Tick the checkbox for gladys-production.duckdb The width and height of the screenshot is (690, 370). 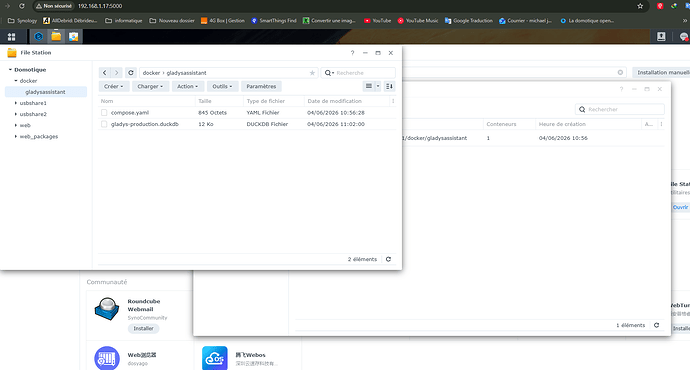[104, 124]
